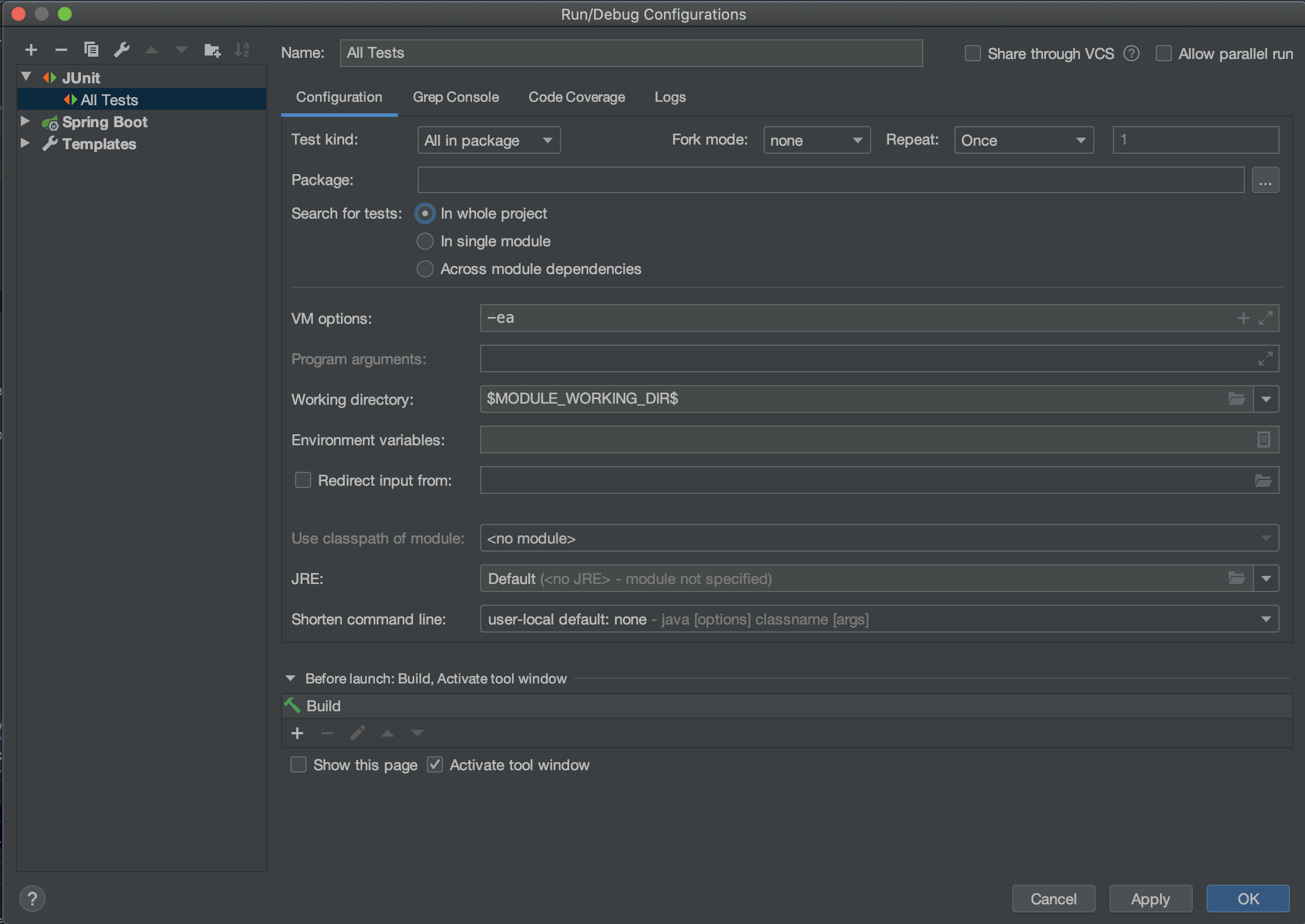Open the Grep Console tab
1305x924 pixels.
(x=456, y=97)
